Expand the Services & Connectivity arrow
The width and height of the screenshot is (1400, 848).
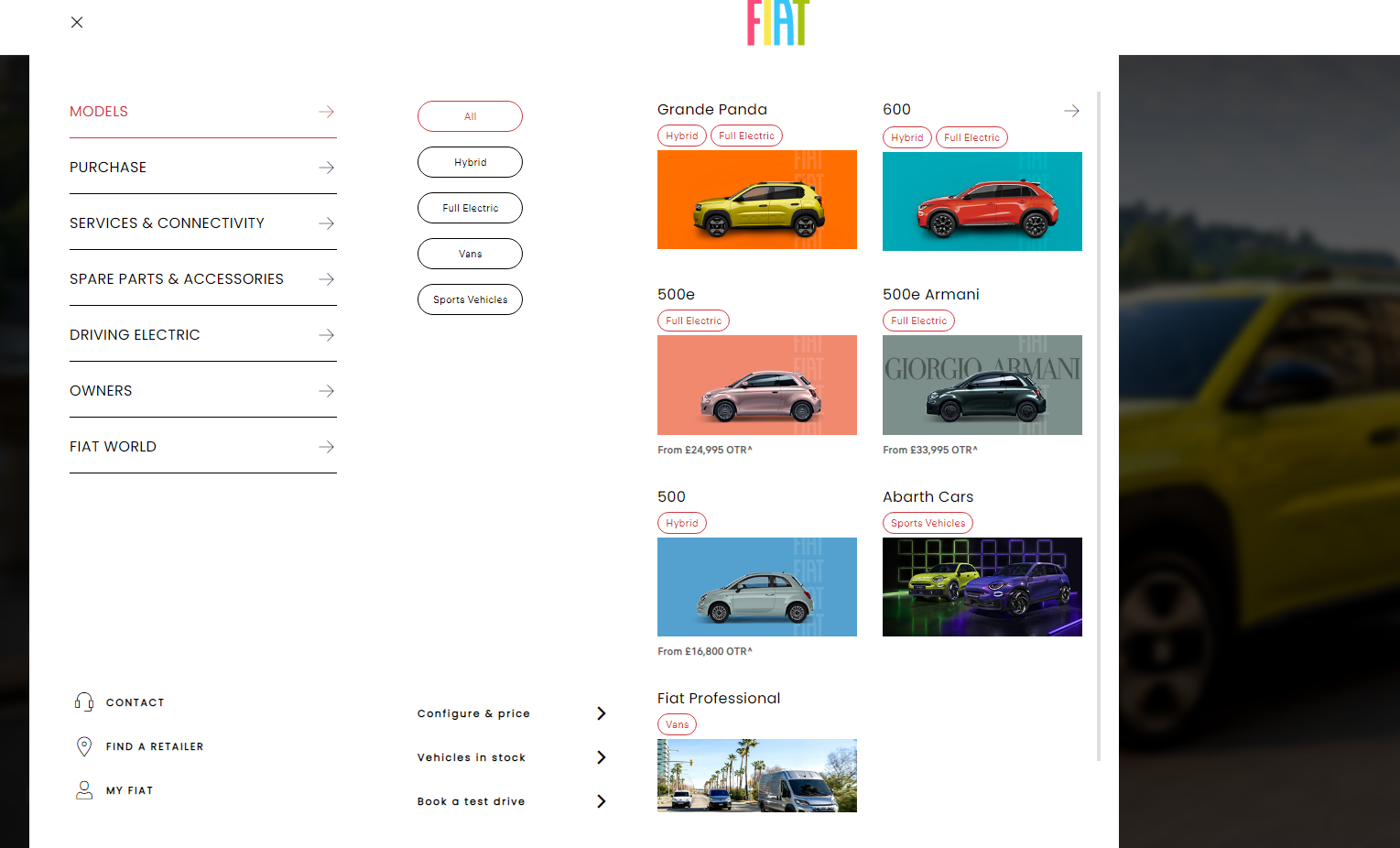tap(326, 223)
